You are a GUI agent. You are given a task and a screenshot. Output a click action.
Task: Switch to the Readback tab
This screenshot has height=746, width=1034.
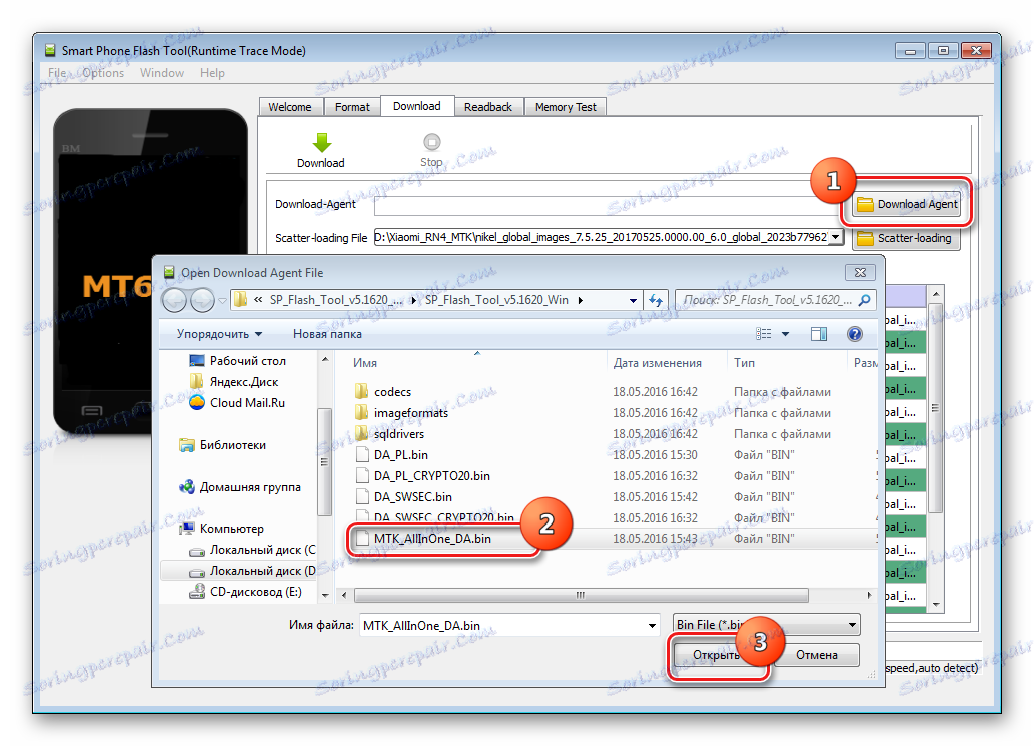[x=487, y=107]
